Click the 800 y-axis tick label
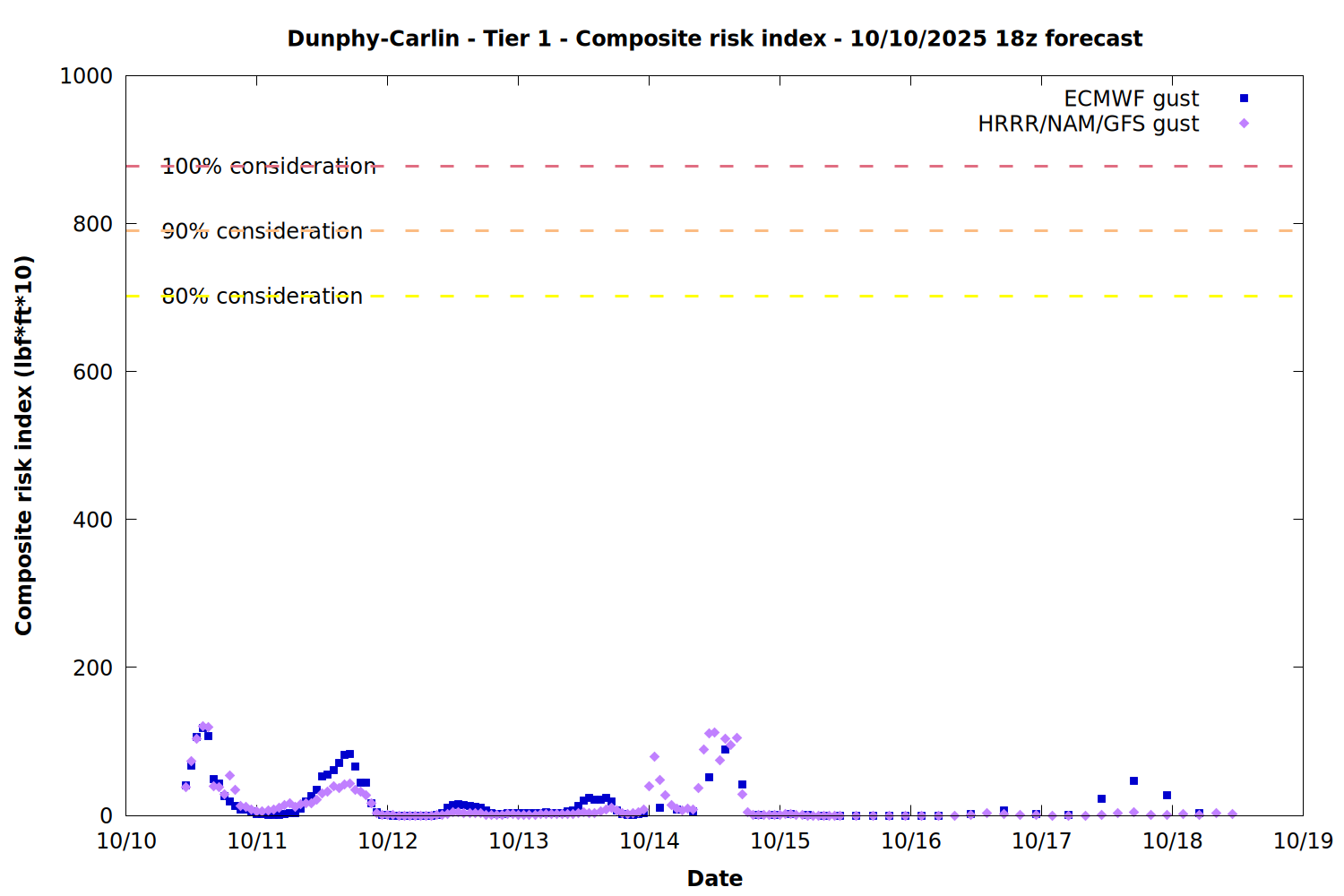The height and width of the screenshot is (896, 1344). tap(93, 224)
